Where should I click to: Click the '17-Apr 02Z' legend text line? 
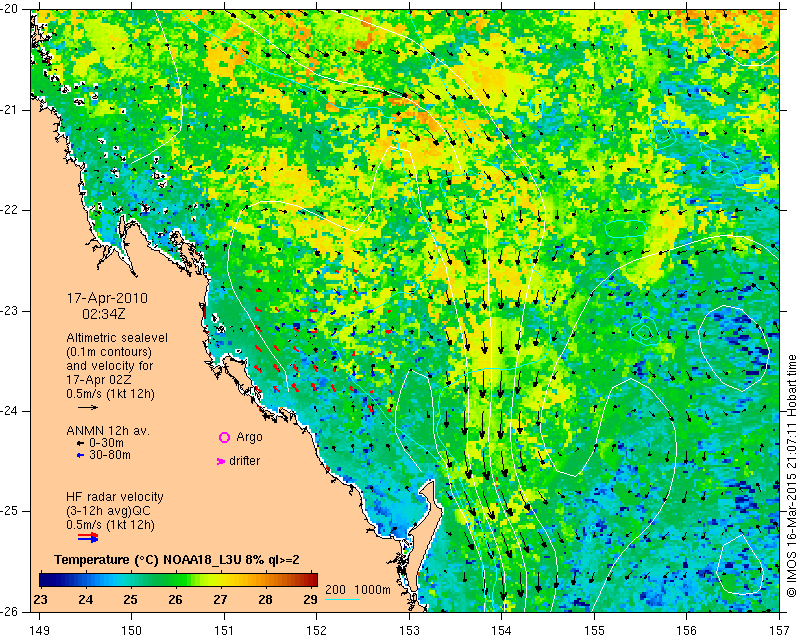point(99,380)
